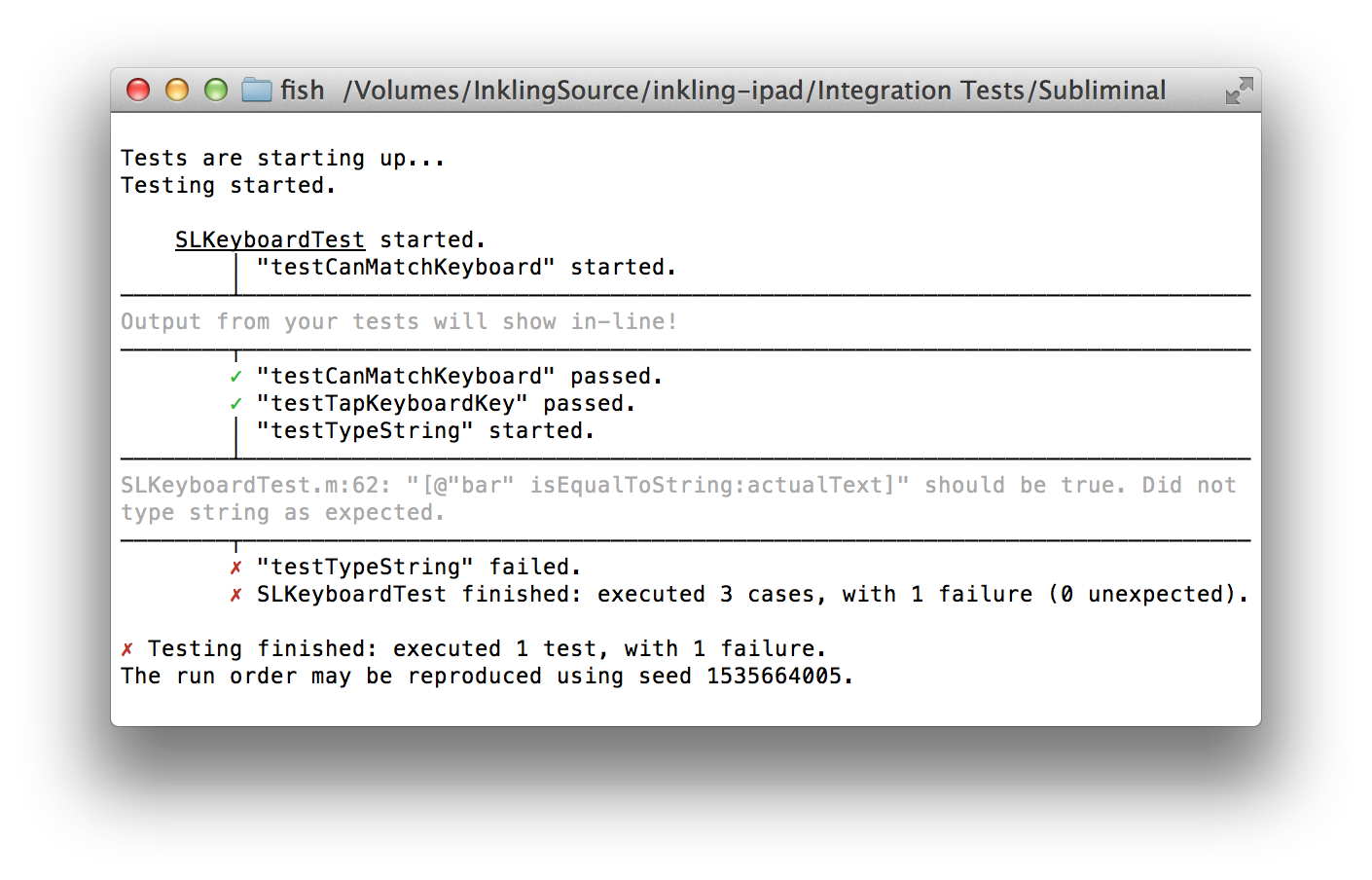Click red X beside Testing finished
1372x880 pixels.
(126, 649)
